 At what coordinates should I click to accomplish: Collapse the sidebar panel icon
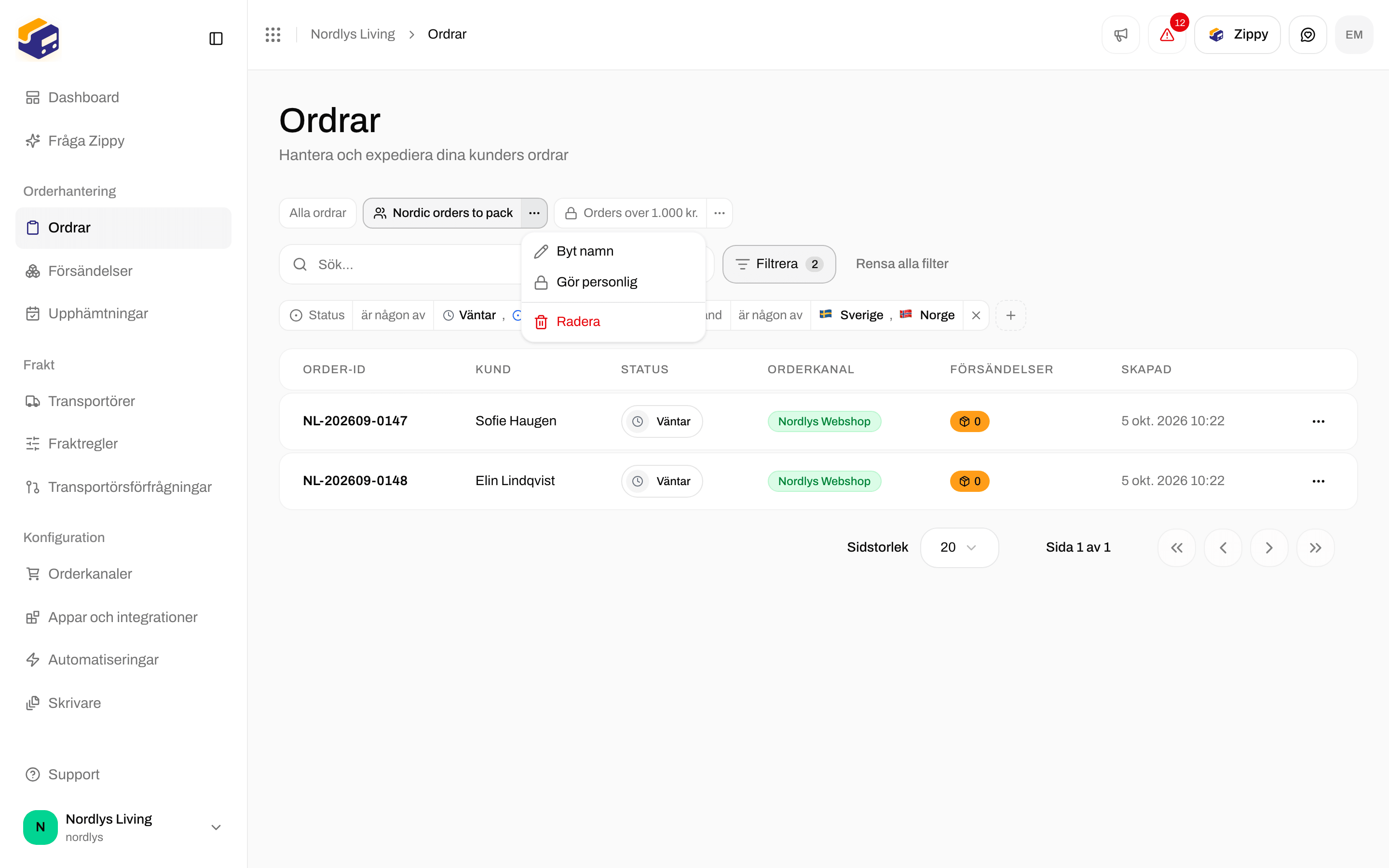pos(216,39)
